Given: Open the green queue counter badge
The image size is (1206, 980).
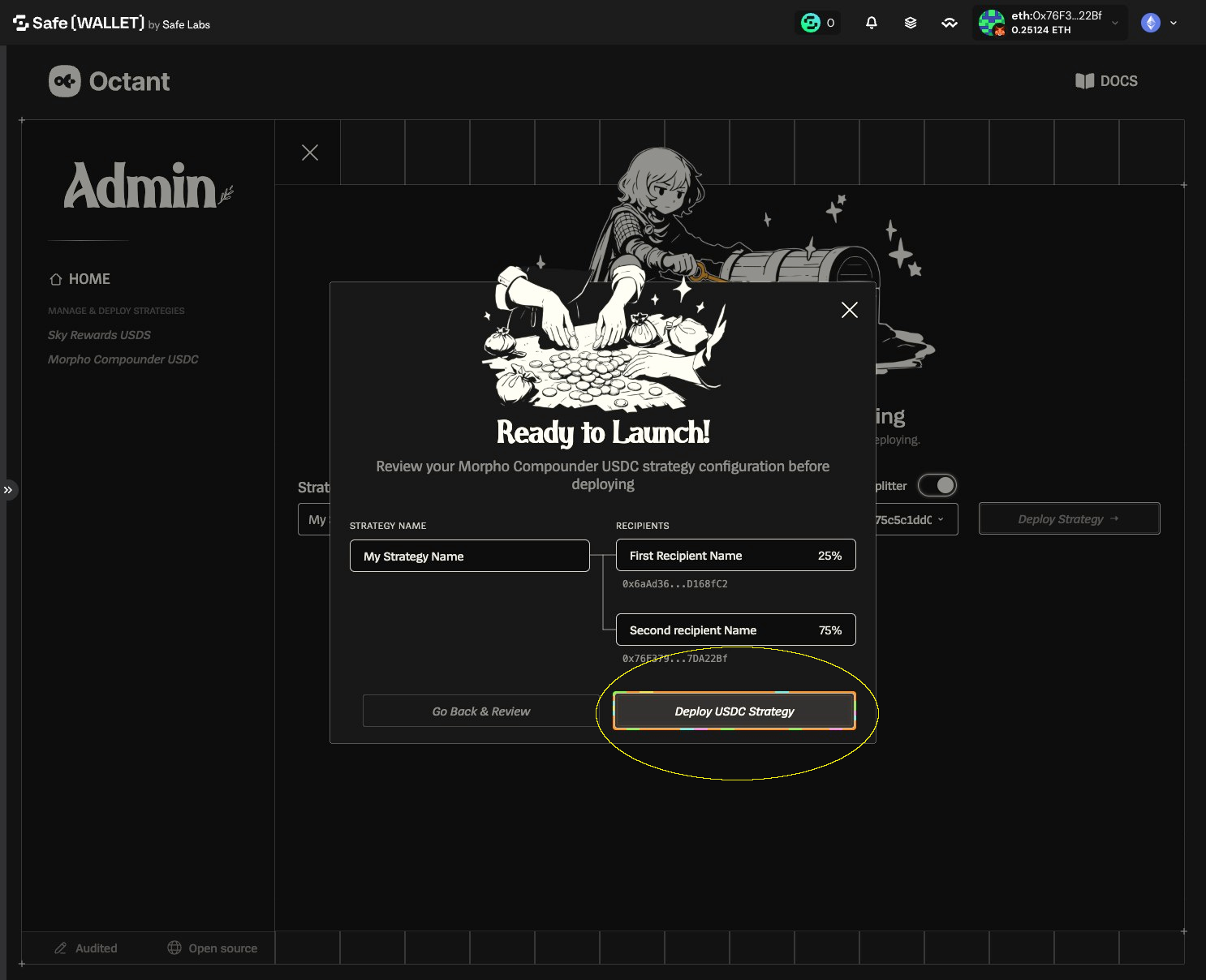Looking at the screenshot, I should click(x=818, y=23).
